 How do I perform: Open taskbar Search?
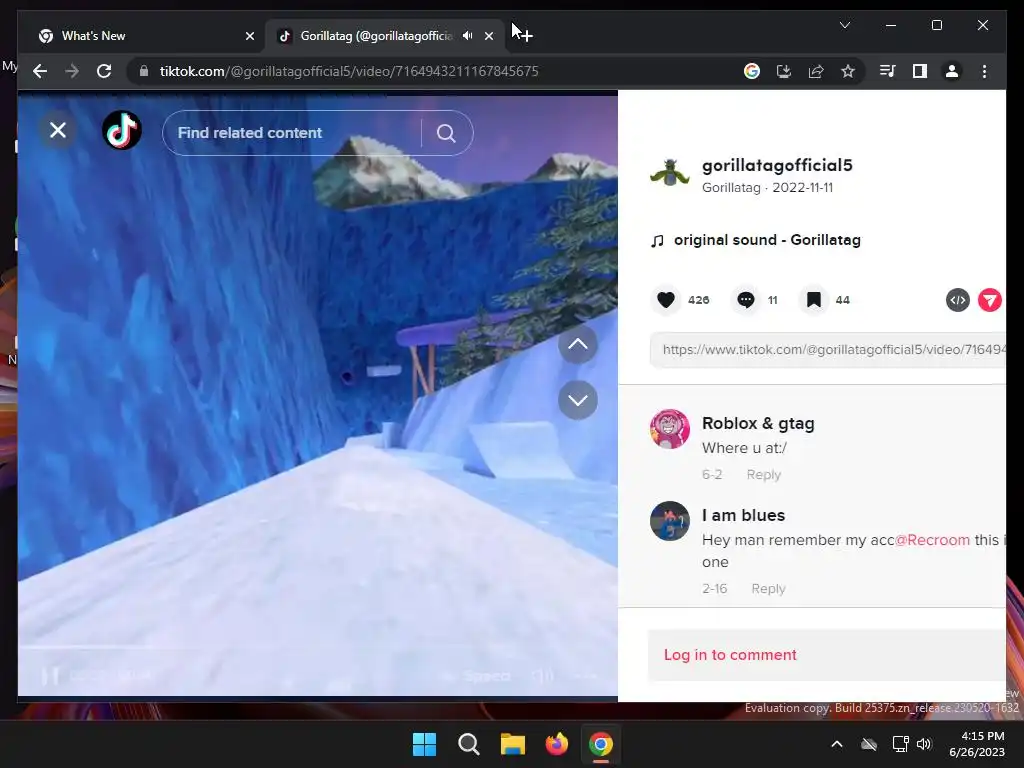pos(469,744)
